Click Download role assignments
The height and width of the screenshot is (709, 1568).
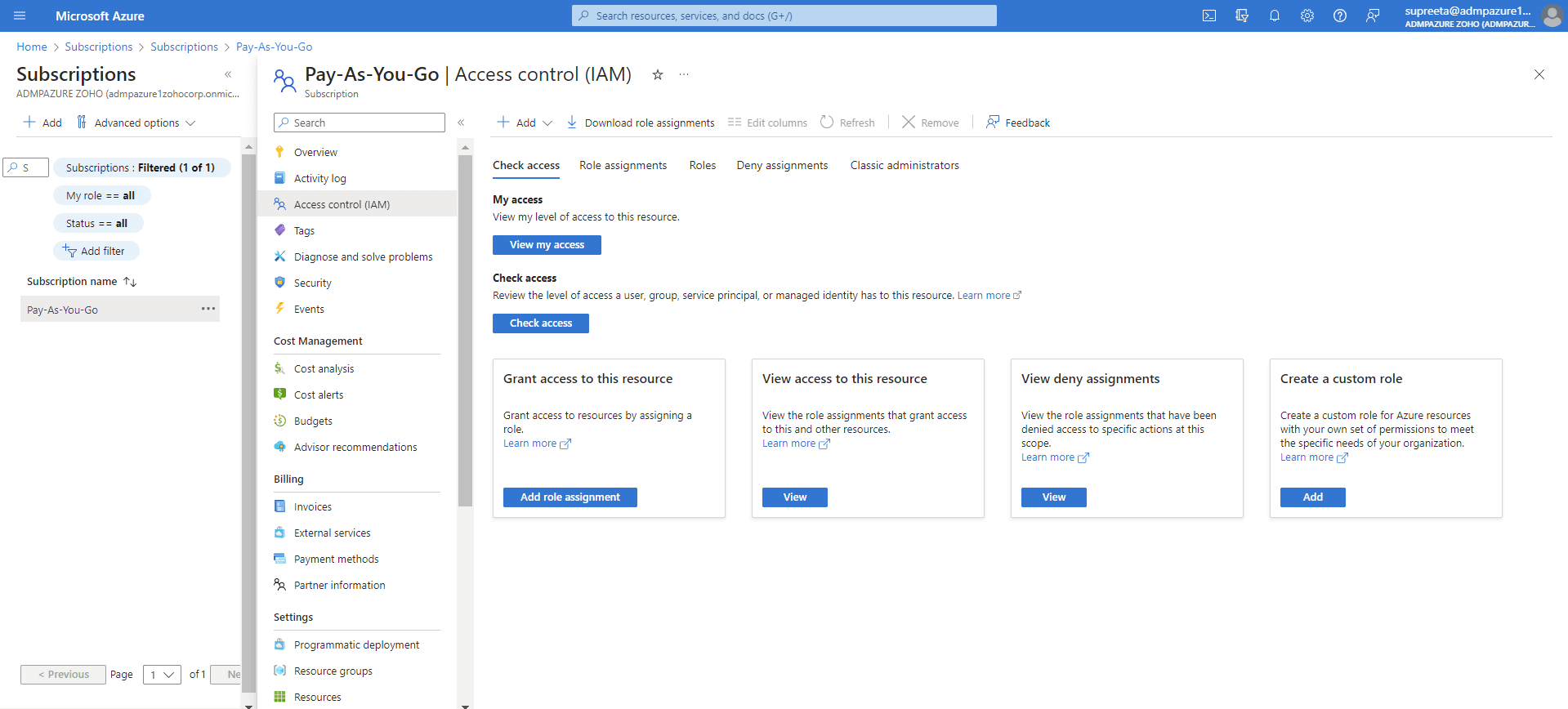coord(641,123)
